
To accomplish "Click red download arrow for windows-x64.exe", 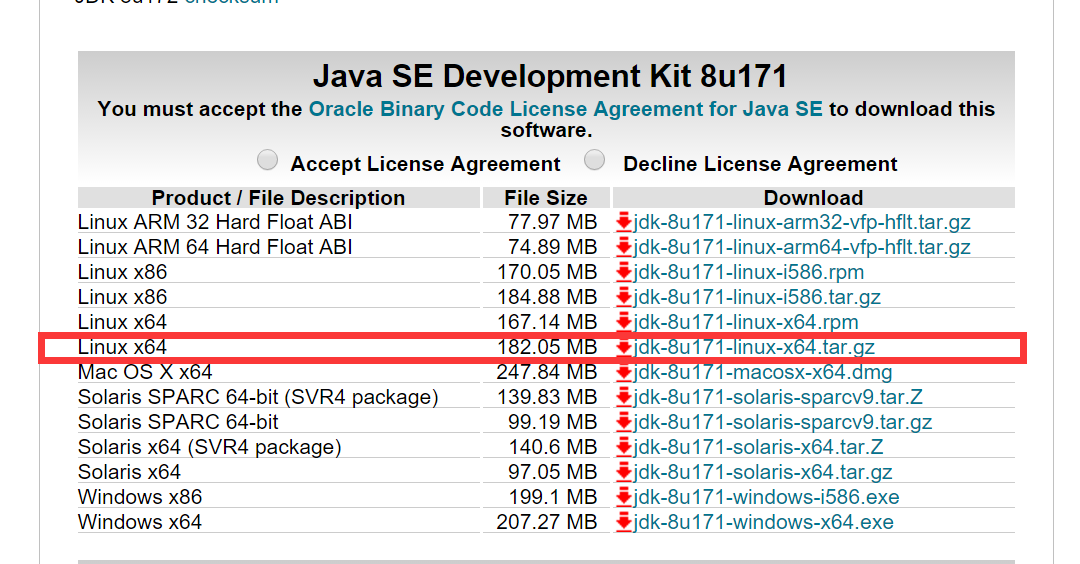I will [x=624, y=521].
